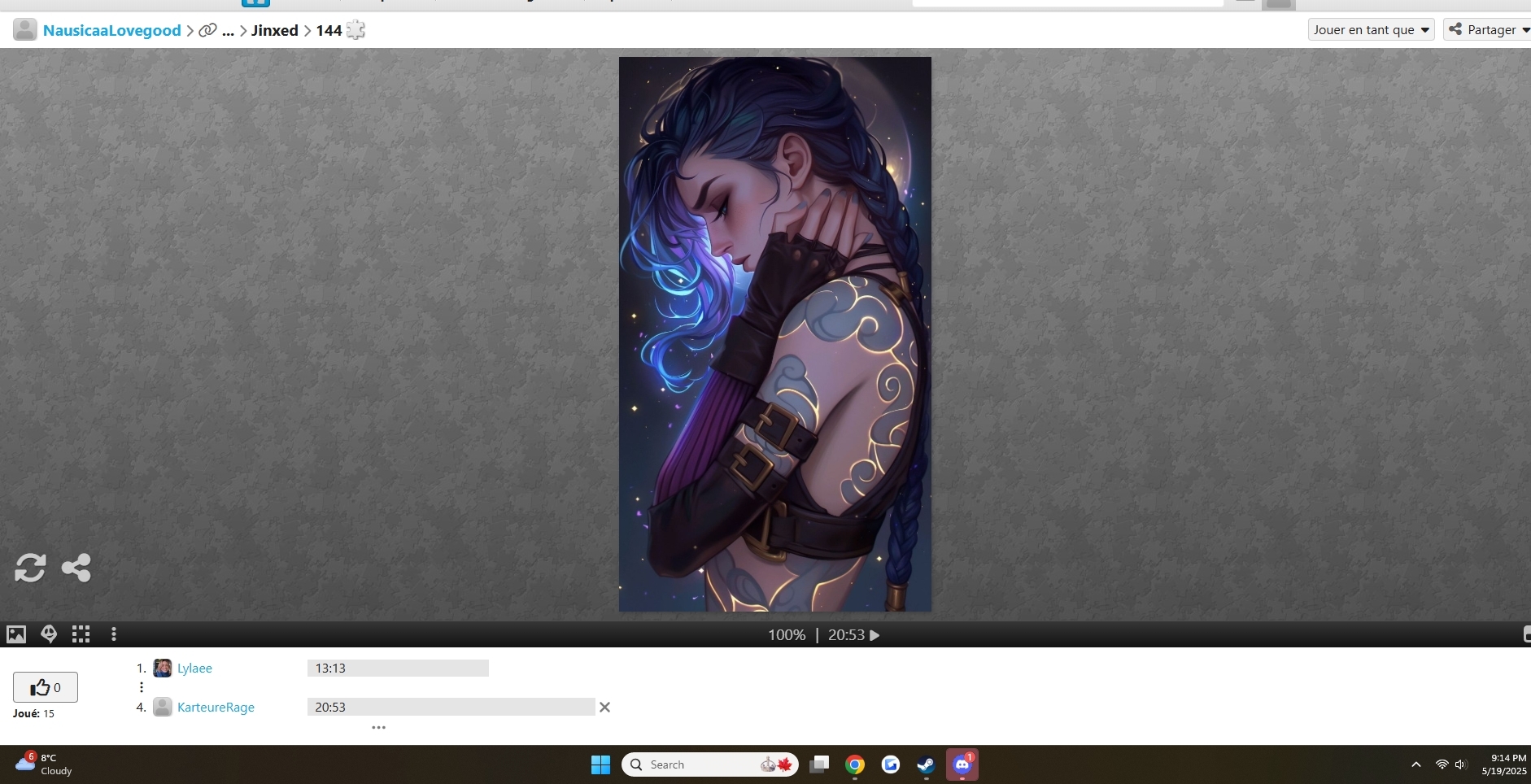Open NausicaaLovegood's user avatar
Image resolution: width=1531 pixels, height=784 pixels.
click(25, 30)
